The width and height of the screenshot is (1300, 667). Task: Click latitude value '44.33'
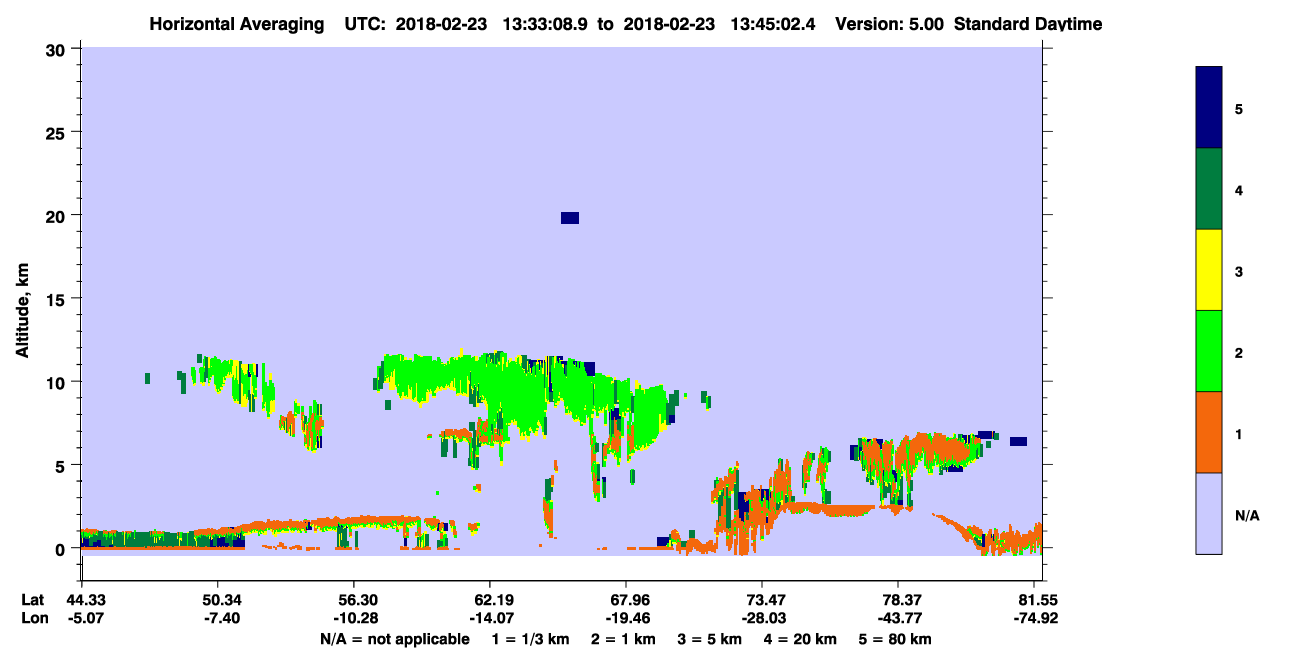coord(86,600)
